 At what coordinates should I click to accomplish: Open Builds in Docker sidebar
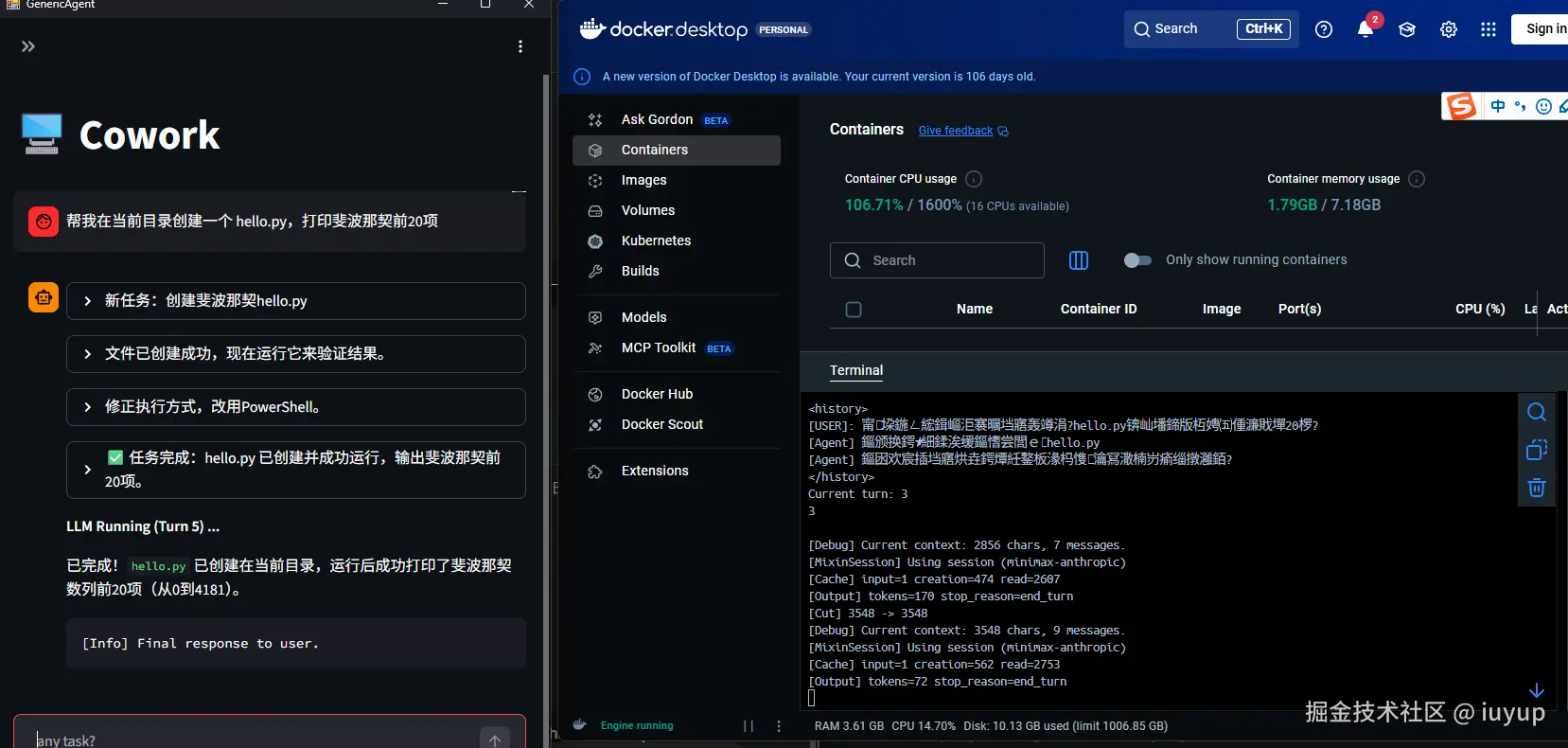click(677, 271)
